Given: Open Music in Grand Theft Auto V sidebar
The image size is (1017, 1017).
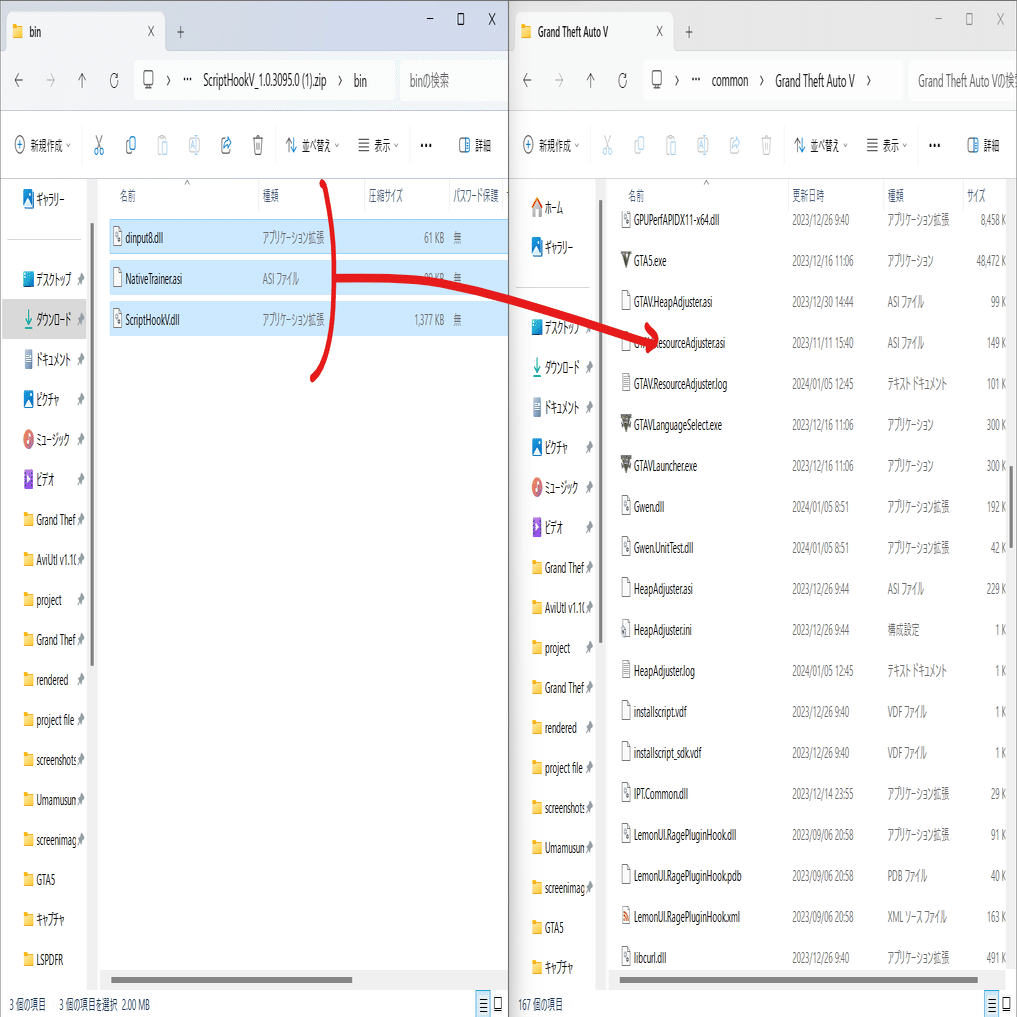Looking at the screenshot, I should click(555, 487).
